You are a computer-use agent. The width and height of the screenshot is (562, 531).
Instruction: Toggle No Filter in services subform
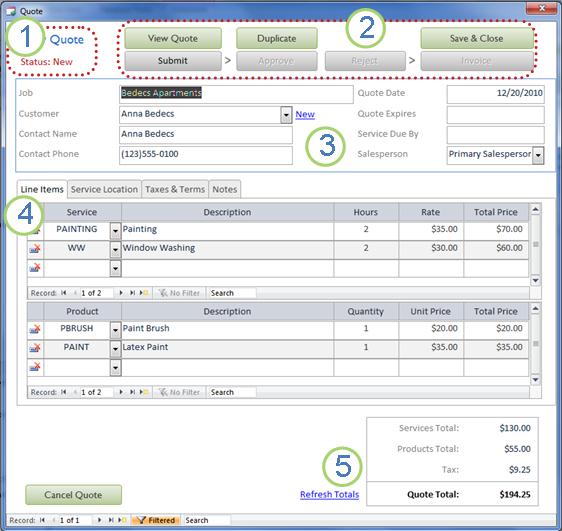(x=179, y=293)
